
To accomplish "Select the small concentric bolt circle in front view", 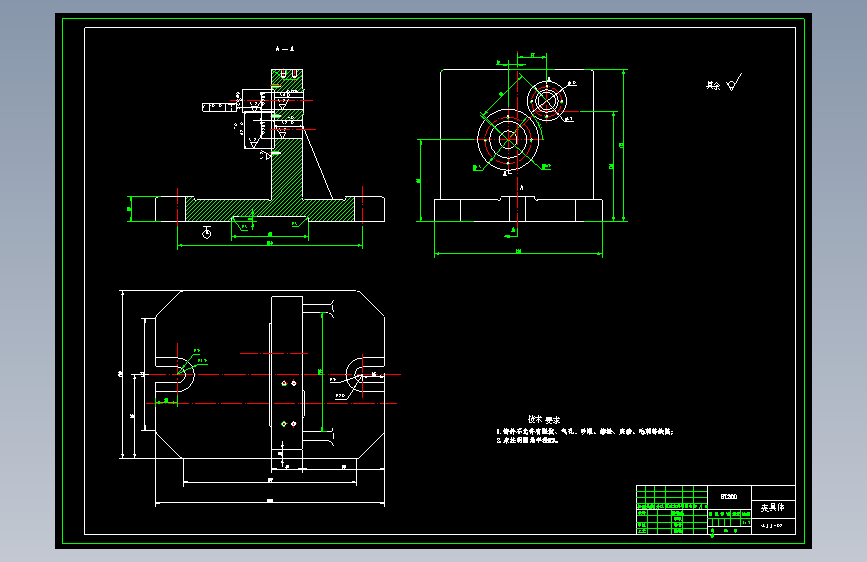I will coord(547,101).
